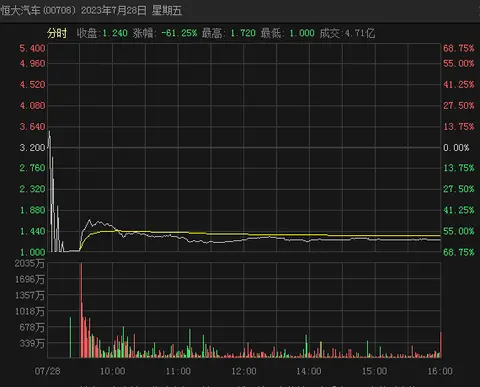Click the 涨幅 -61.25% change value
Screen dimensions: 480x387
[x=179, y=33]
